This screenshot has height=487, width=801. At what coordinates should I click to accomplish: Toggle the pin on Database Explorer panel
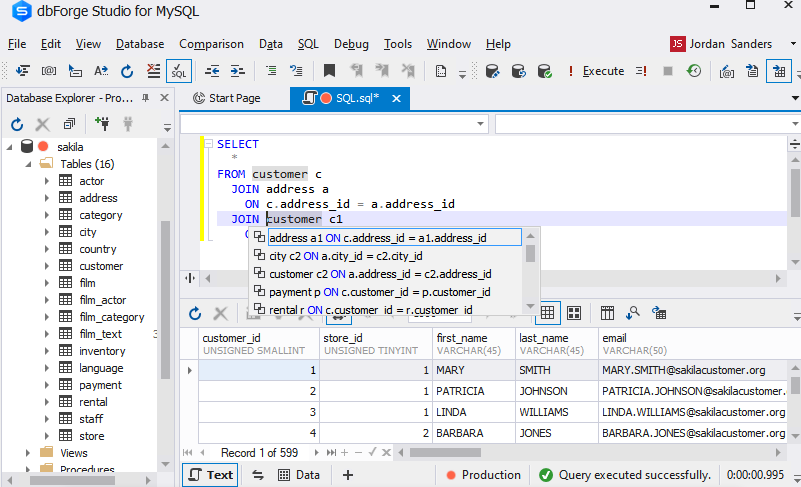tap(146, 98)
